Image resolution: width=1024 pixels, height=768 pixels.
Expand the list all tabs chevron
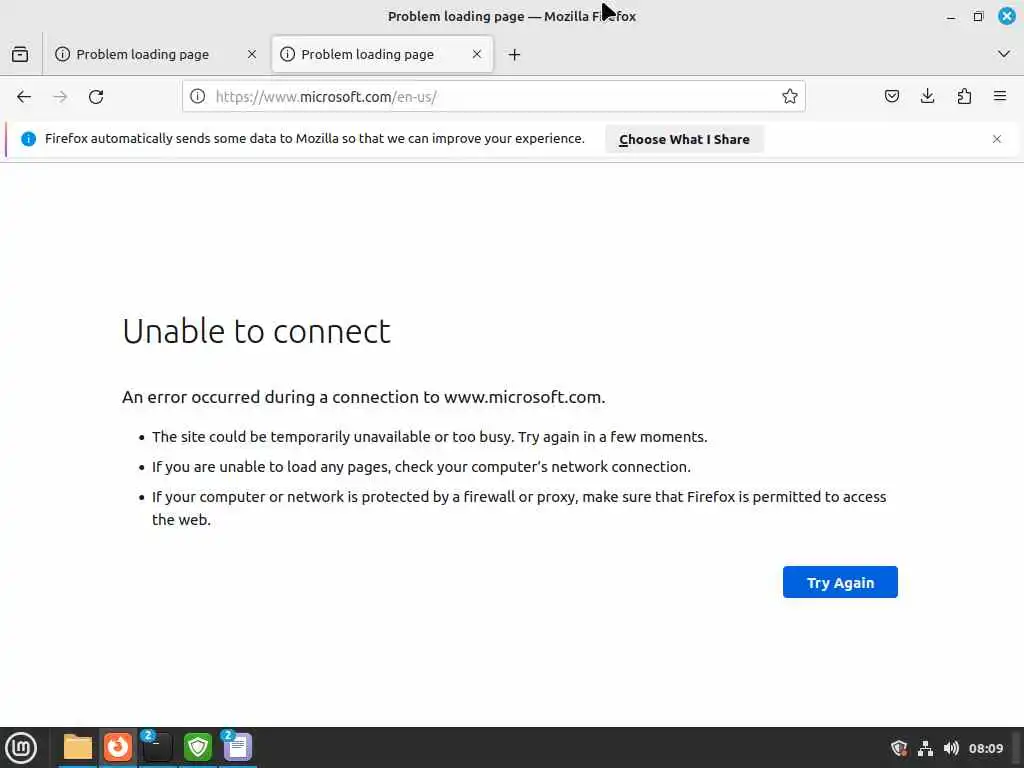pos(1004,54)
